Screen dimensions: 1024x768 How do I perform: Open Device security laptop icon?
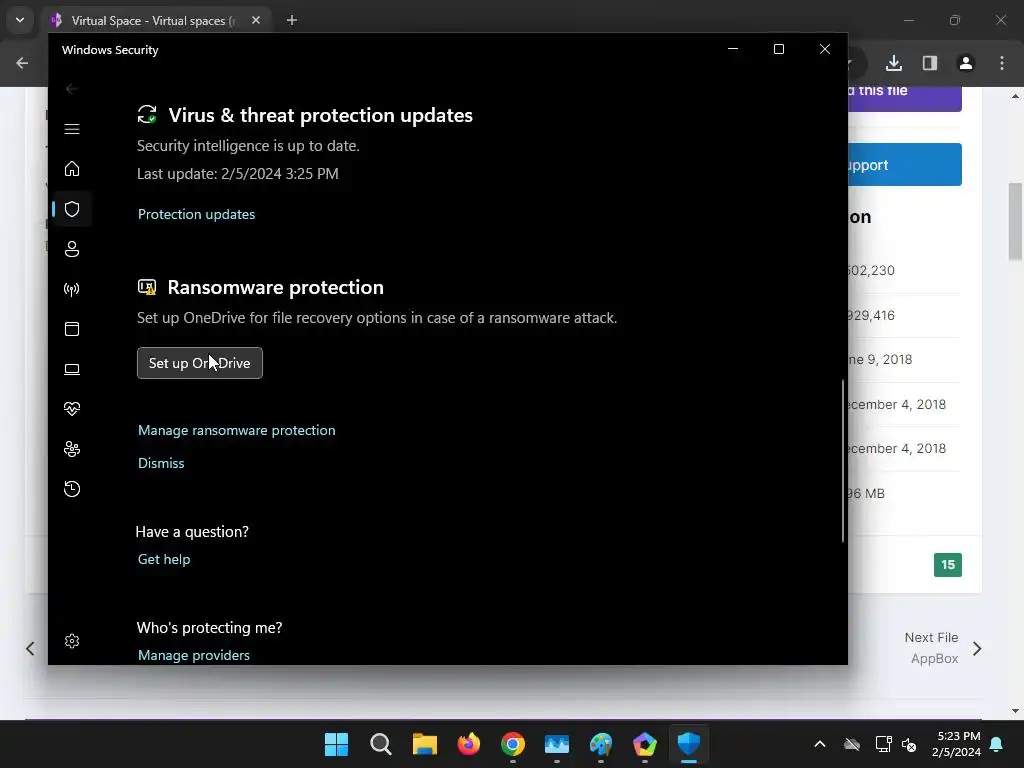tap(72, 369)
